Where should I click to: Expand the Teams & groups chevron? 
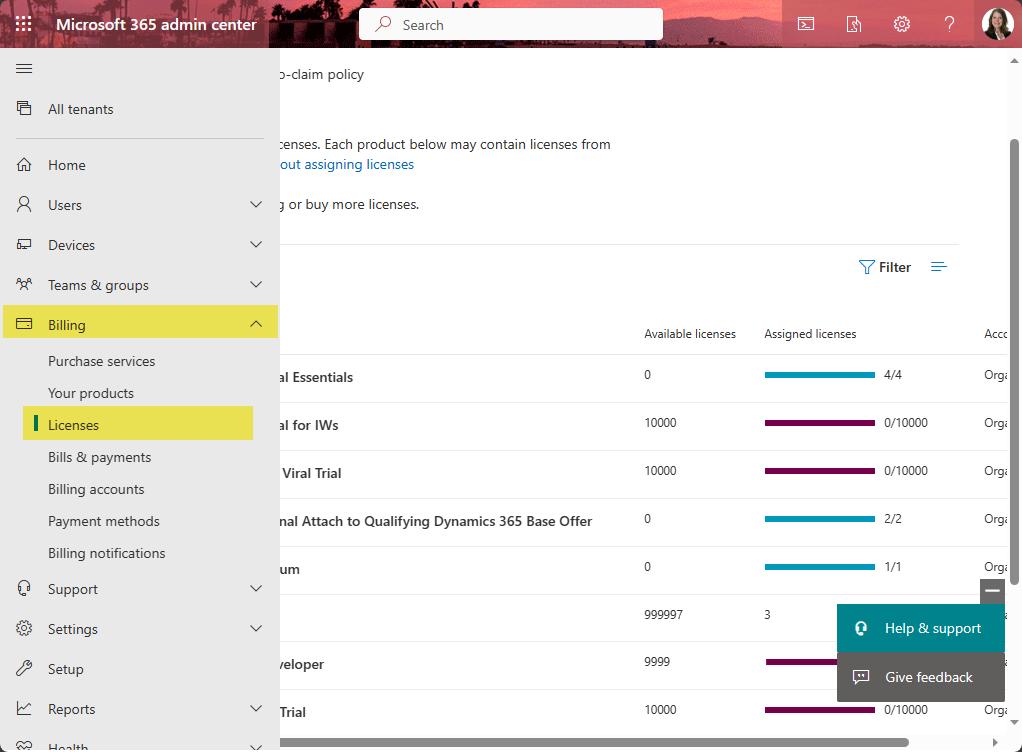click(x=256, y=285)
